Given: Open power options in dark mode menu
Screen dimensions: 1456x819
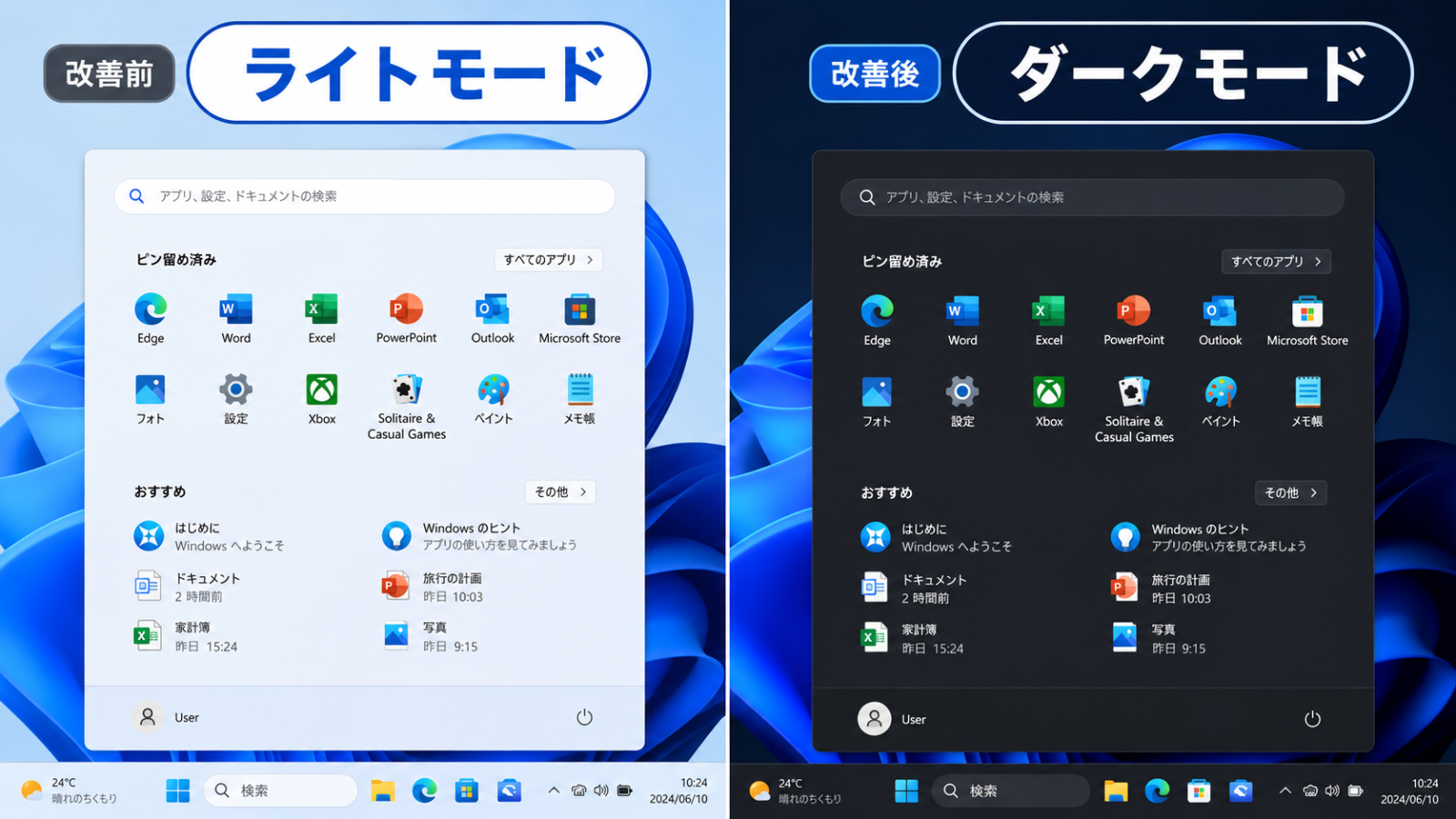Looking at the screenshot, I should point(1312,719).
